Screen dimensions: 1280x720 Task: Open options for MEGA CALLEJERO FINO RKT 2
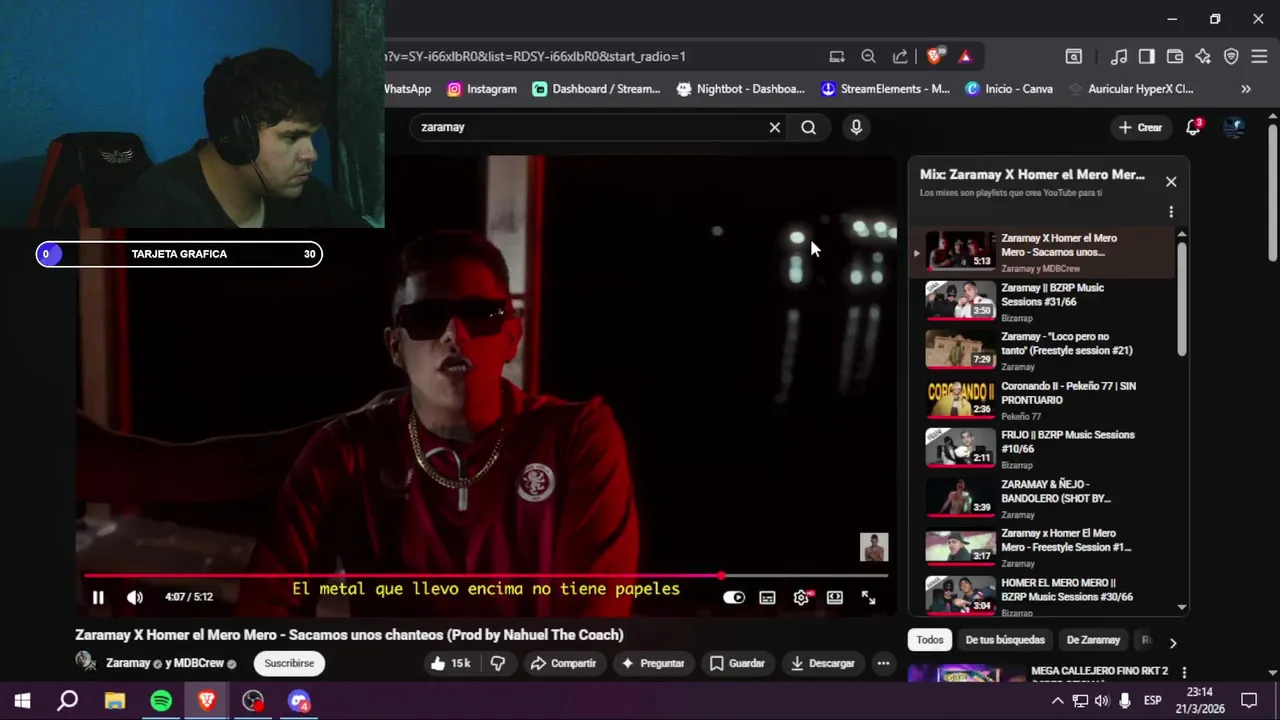pos(1184,673)
